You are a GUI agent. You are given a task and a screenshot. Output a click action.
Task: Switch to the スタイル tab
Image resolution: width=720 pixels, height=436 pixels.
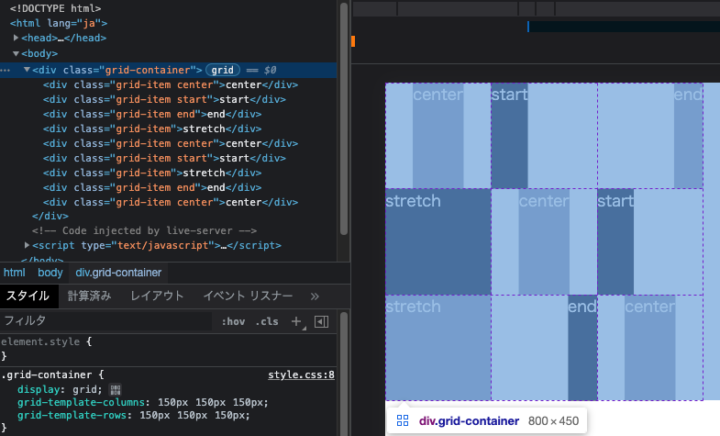[28, 296]
